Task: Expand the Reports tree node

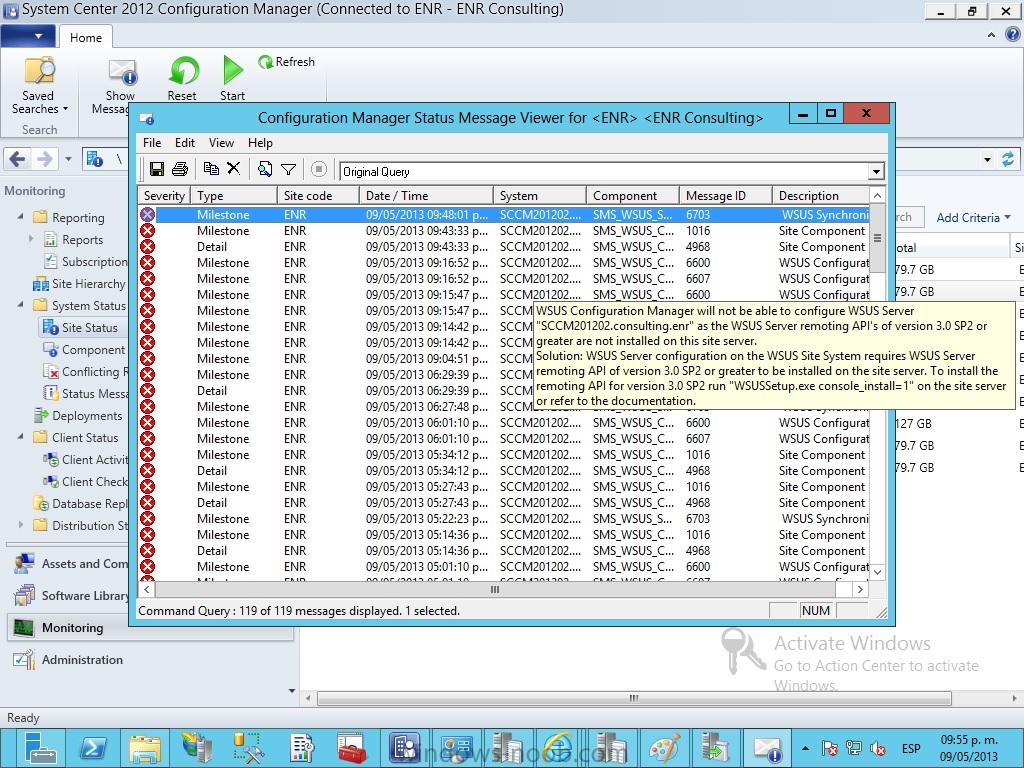Action: (x=31, y=239)
